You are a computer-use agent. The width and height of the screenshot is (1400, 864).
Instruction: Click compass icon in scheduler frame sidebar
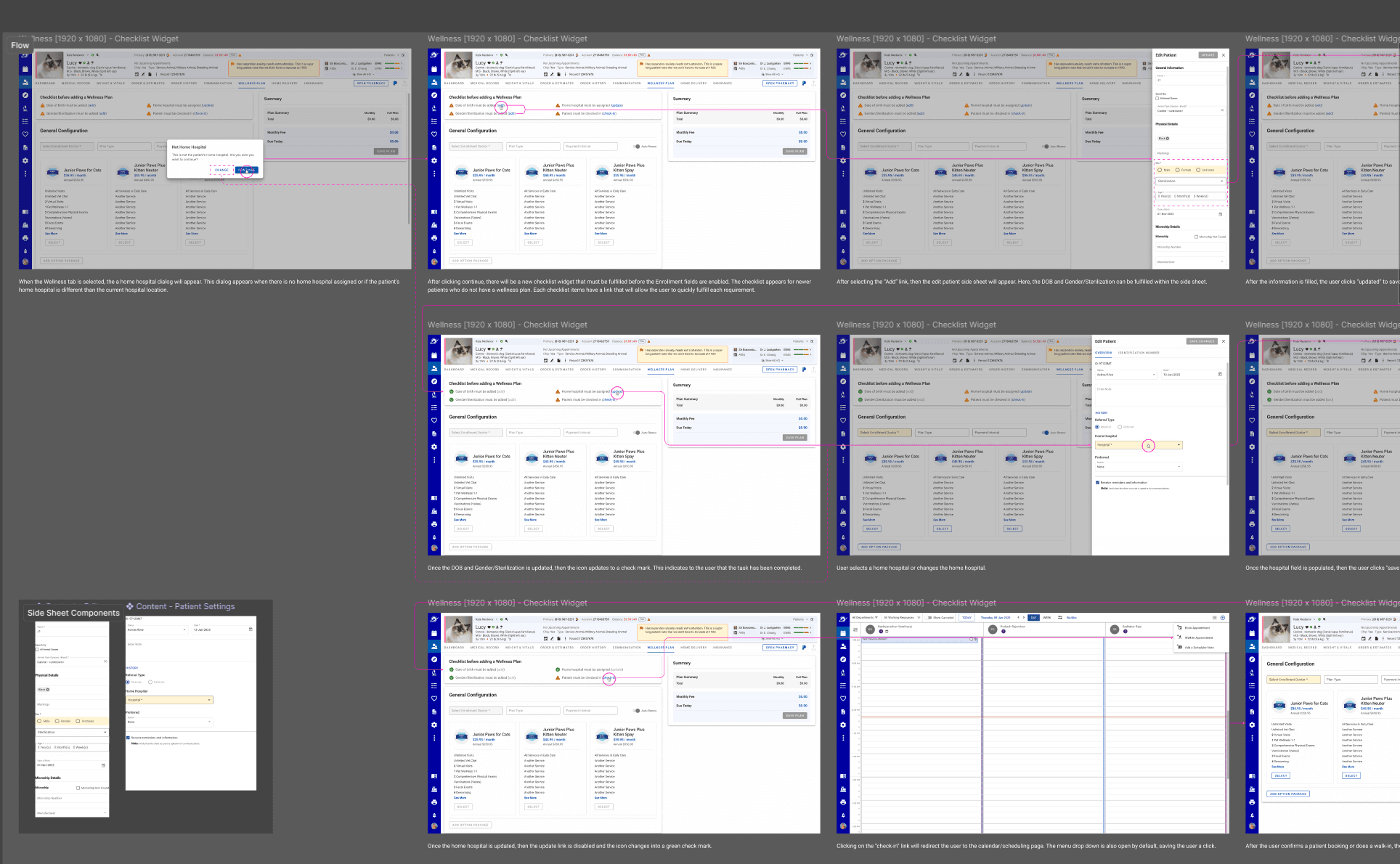[x=843, y=659]
